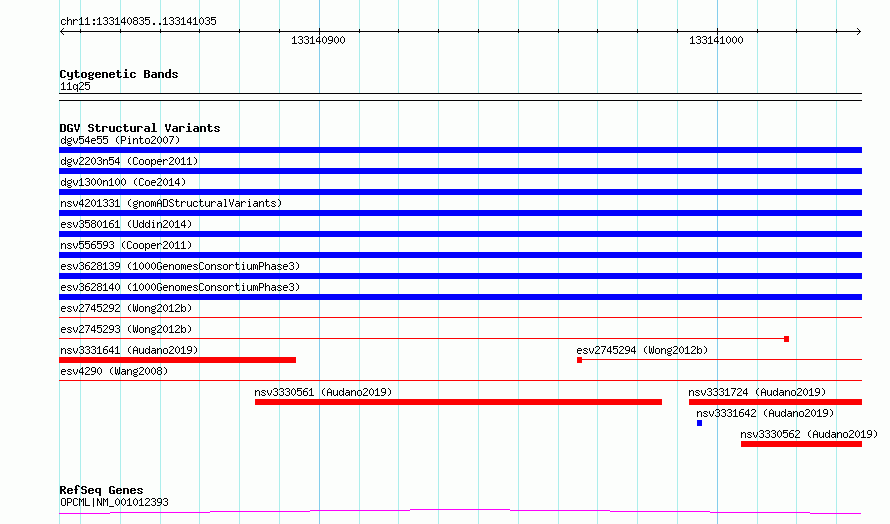Open esv4290 (Wang2008) variant label
Viewport: 890px width, 524px height.
click(114, 371)
